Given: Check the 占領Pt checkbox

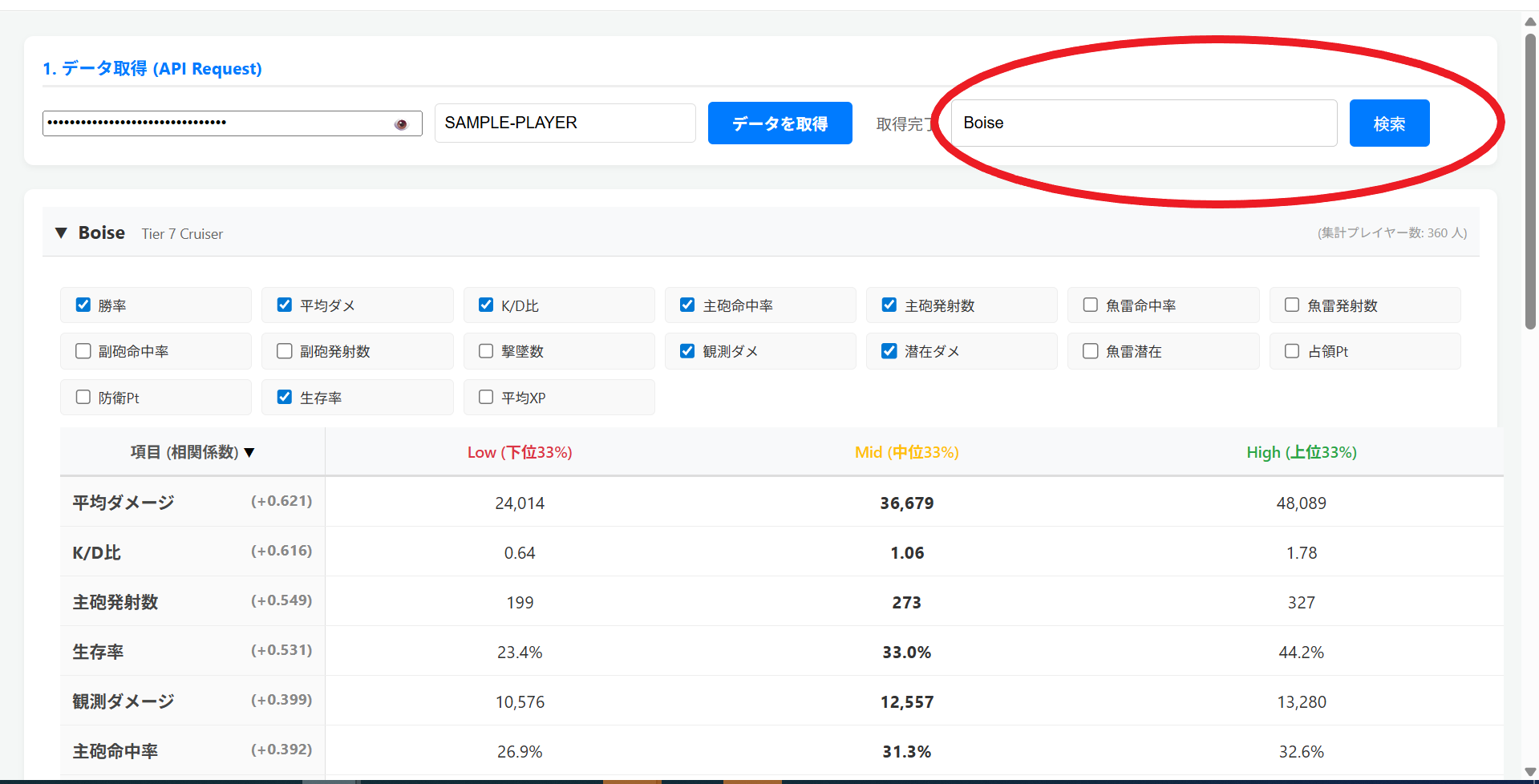Looking at the screenshot, I should 1292,351.
